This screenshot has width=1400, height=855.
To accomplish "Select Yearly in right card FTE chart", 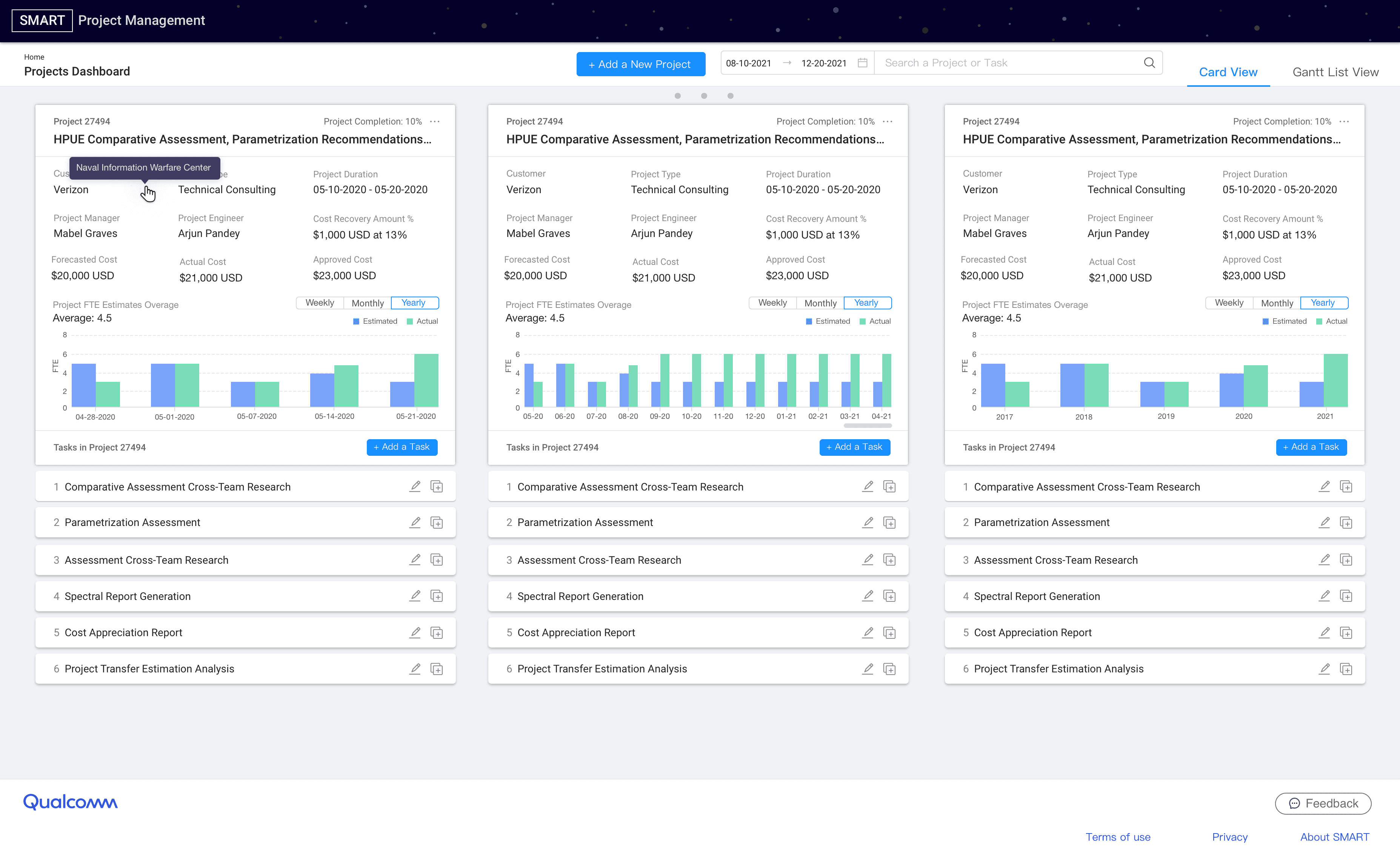I will pyautogui.click(x=1324, y=303).
